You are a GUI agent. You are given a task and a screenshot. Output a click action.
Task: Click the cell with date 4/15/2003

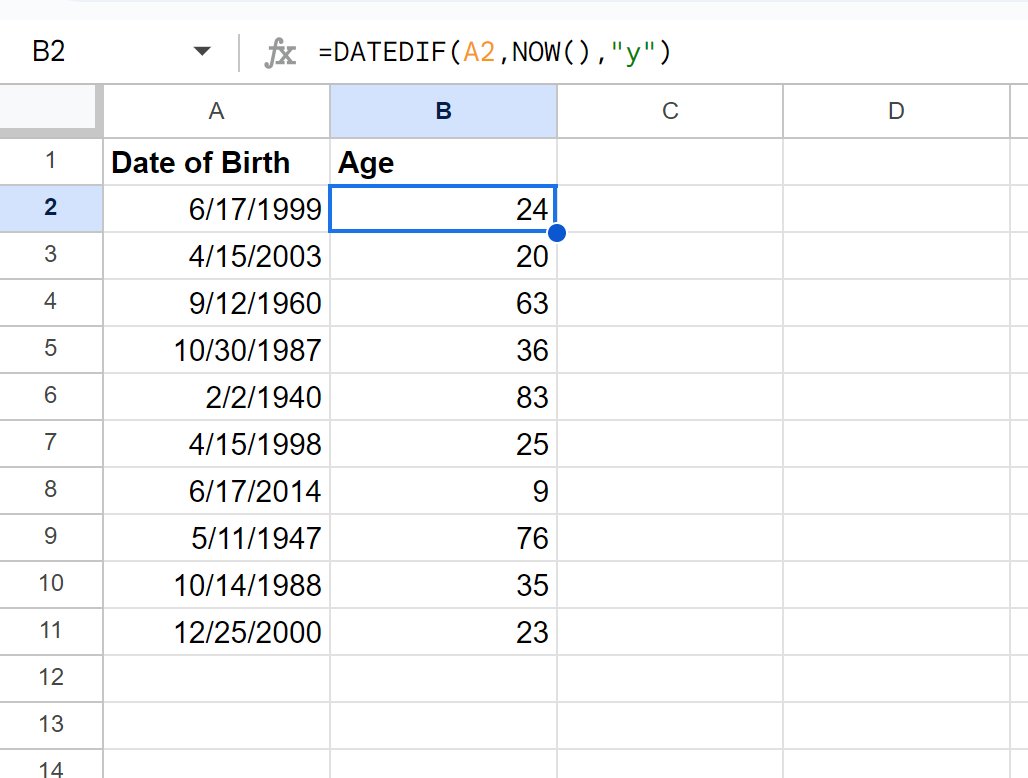(216, 256)
